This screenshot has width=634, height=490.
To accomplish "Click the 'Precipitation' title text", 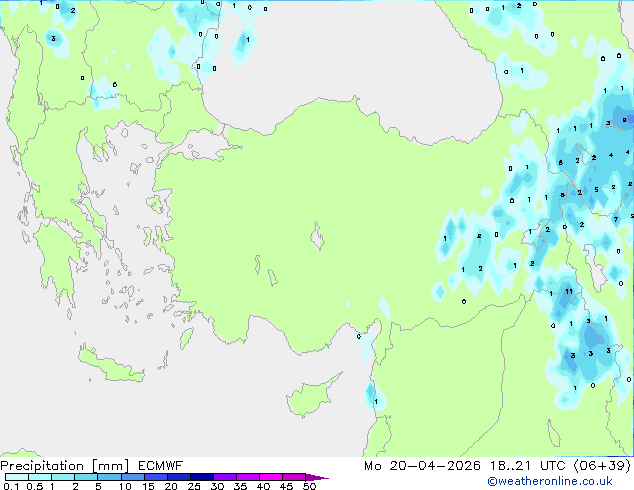I will click(x=42, y=466).
